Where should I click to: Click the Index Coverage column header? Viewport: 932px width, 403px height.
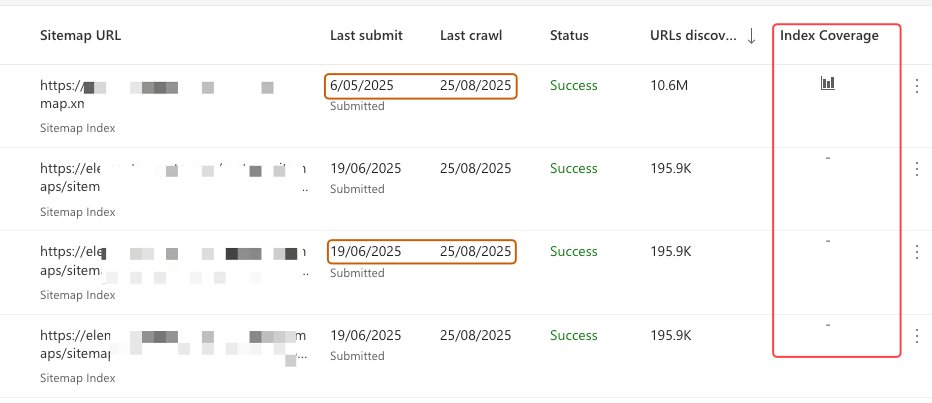click(829, 36)
